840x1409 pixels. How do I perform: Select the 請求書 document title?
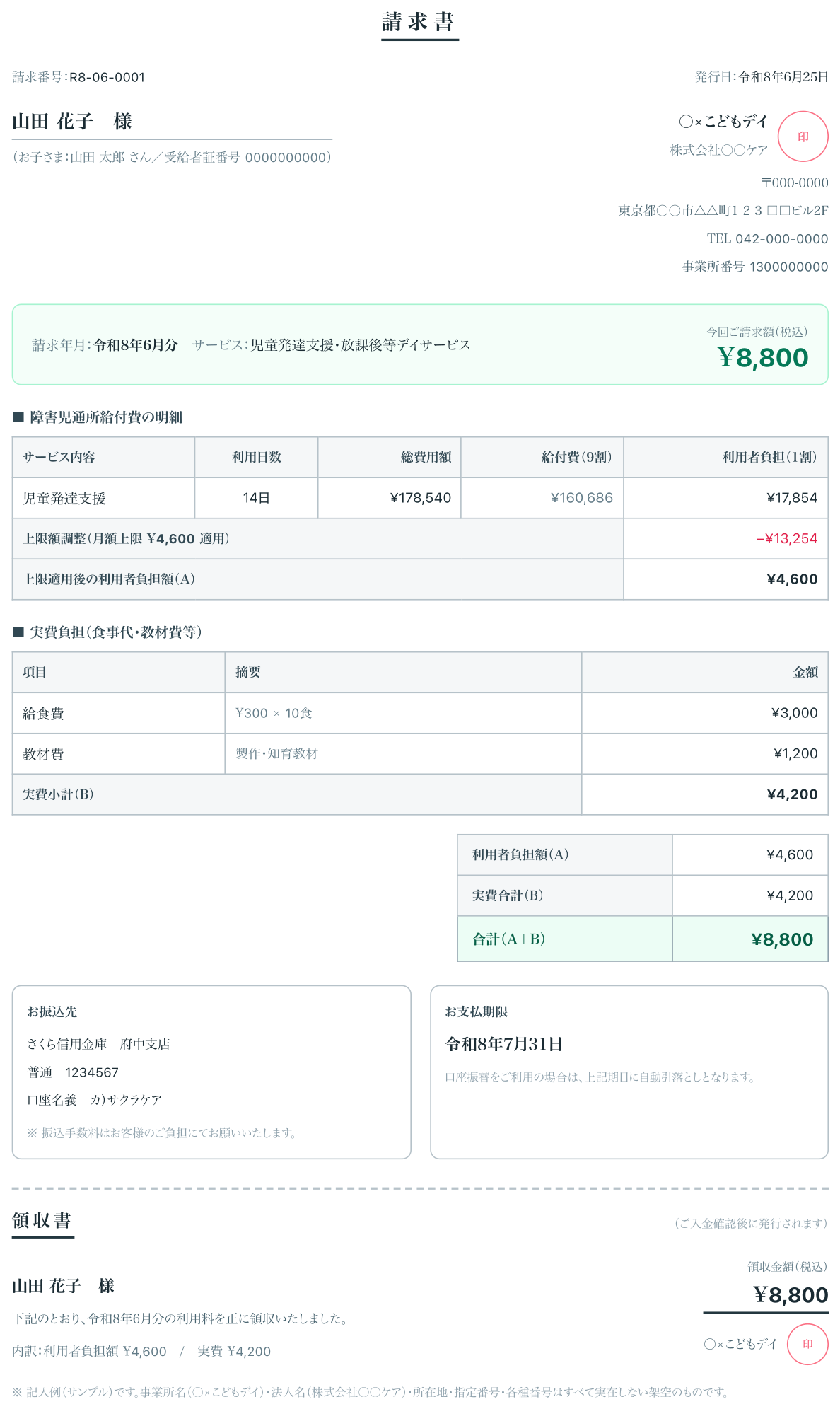[419, 22]
